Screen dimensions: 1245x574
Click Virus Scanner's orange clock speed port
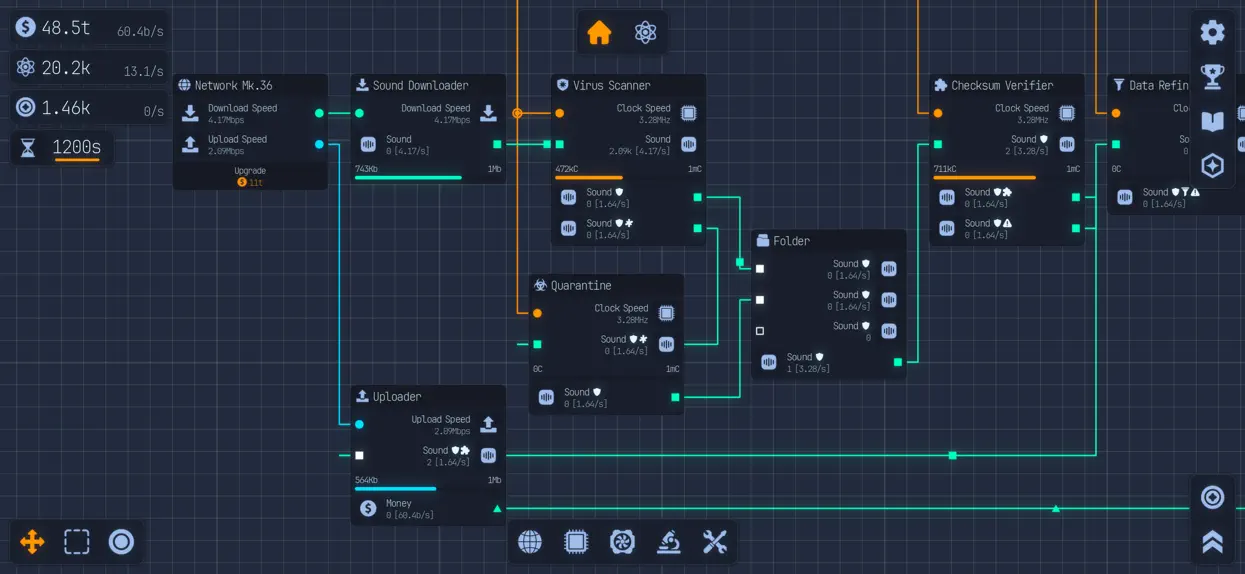click(x=559, y=113)
